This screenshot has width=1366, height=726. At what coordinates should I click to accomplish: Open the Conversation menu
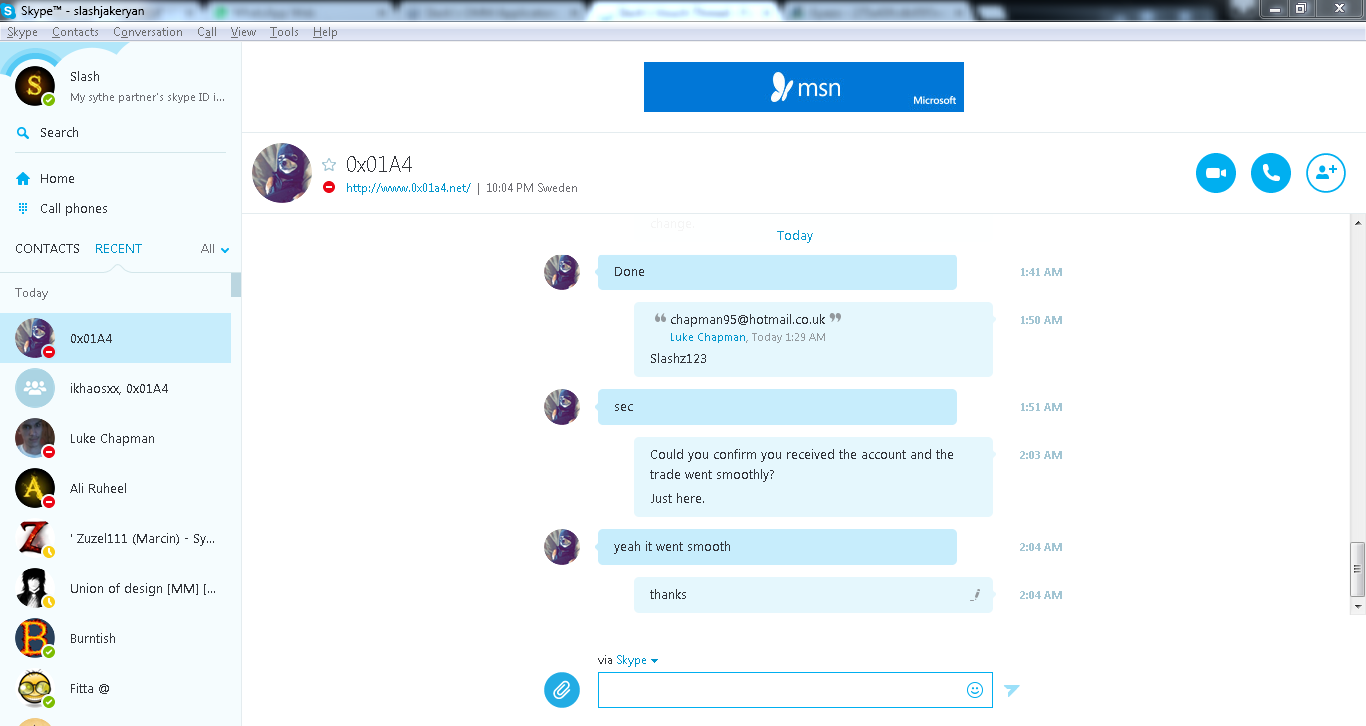(x=148, y=32)
